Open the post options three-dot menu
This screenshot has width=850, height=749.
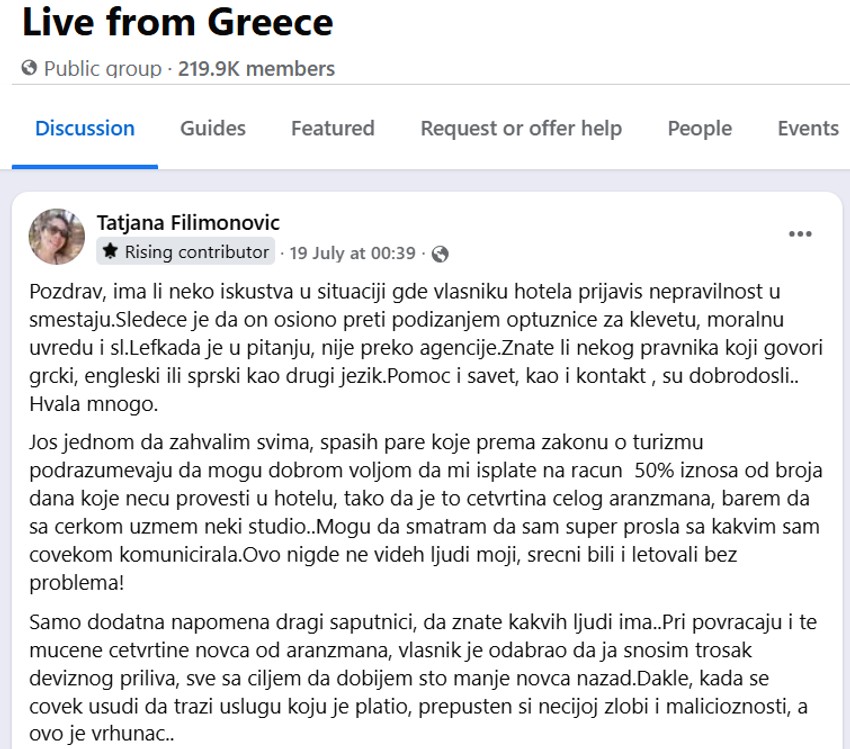800,234
